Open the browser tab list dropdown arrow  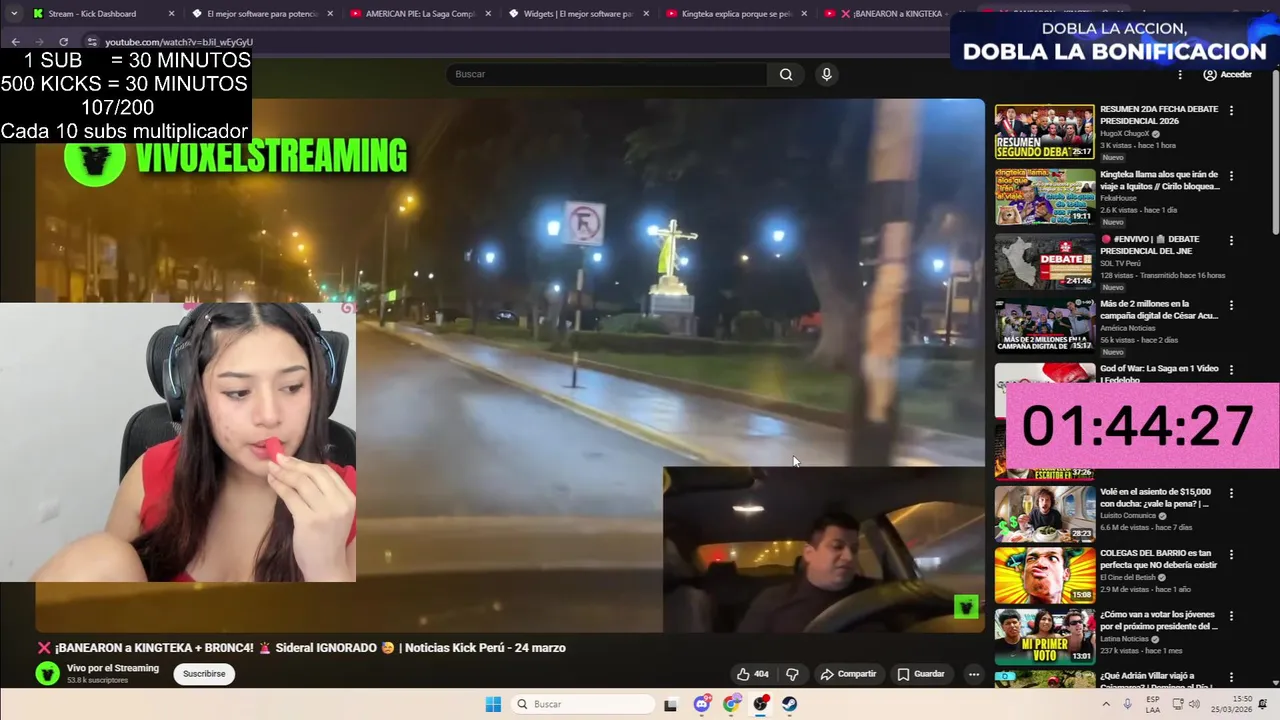[x=14, y=14]
